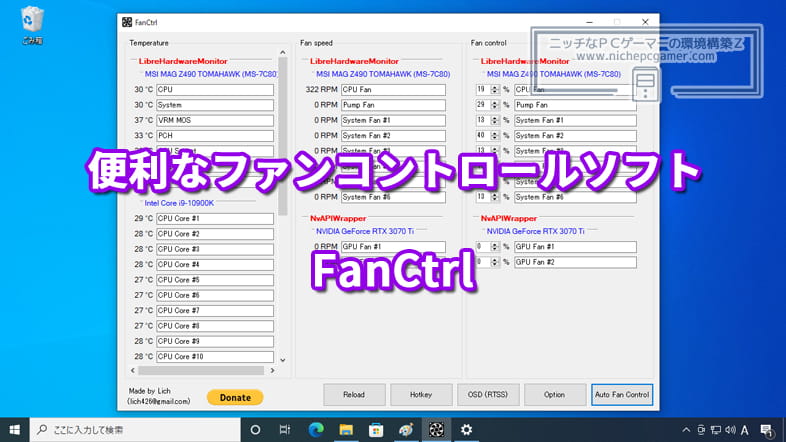The height and width of the screenshot is (442, 786).
Task: Click the VRM MOS temperature name field
Action: 215,120
